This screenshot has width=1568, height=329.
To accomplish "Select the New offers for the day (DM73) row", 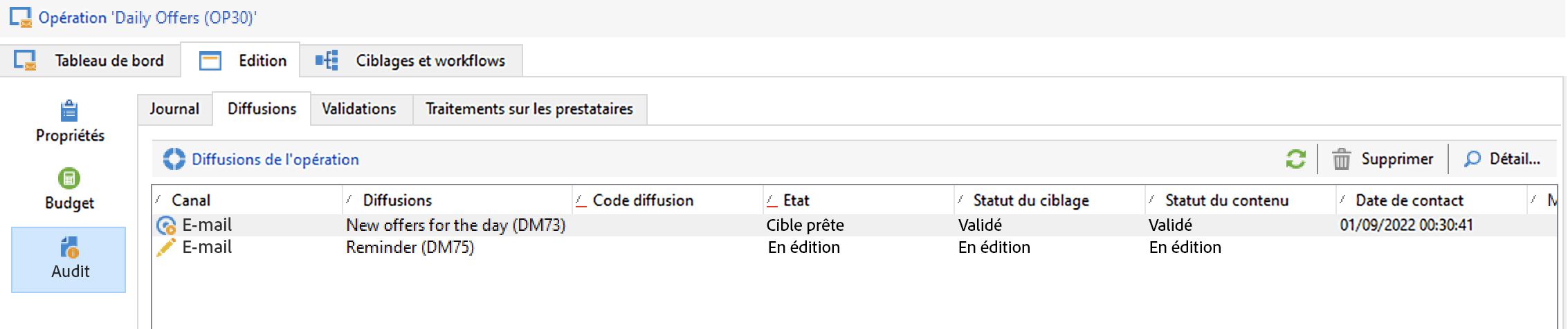I will [x=455, y=225].
